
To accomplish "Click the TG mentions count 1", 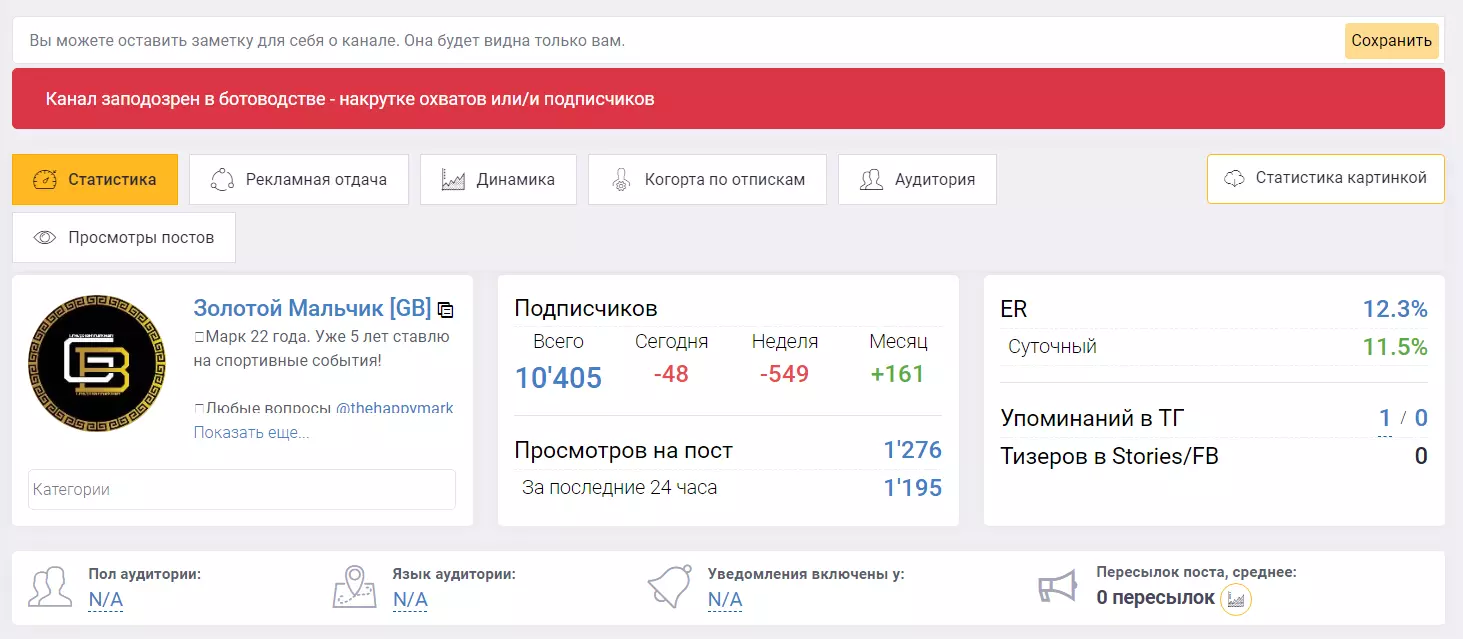I will pos(1385,418).
